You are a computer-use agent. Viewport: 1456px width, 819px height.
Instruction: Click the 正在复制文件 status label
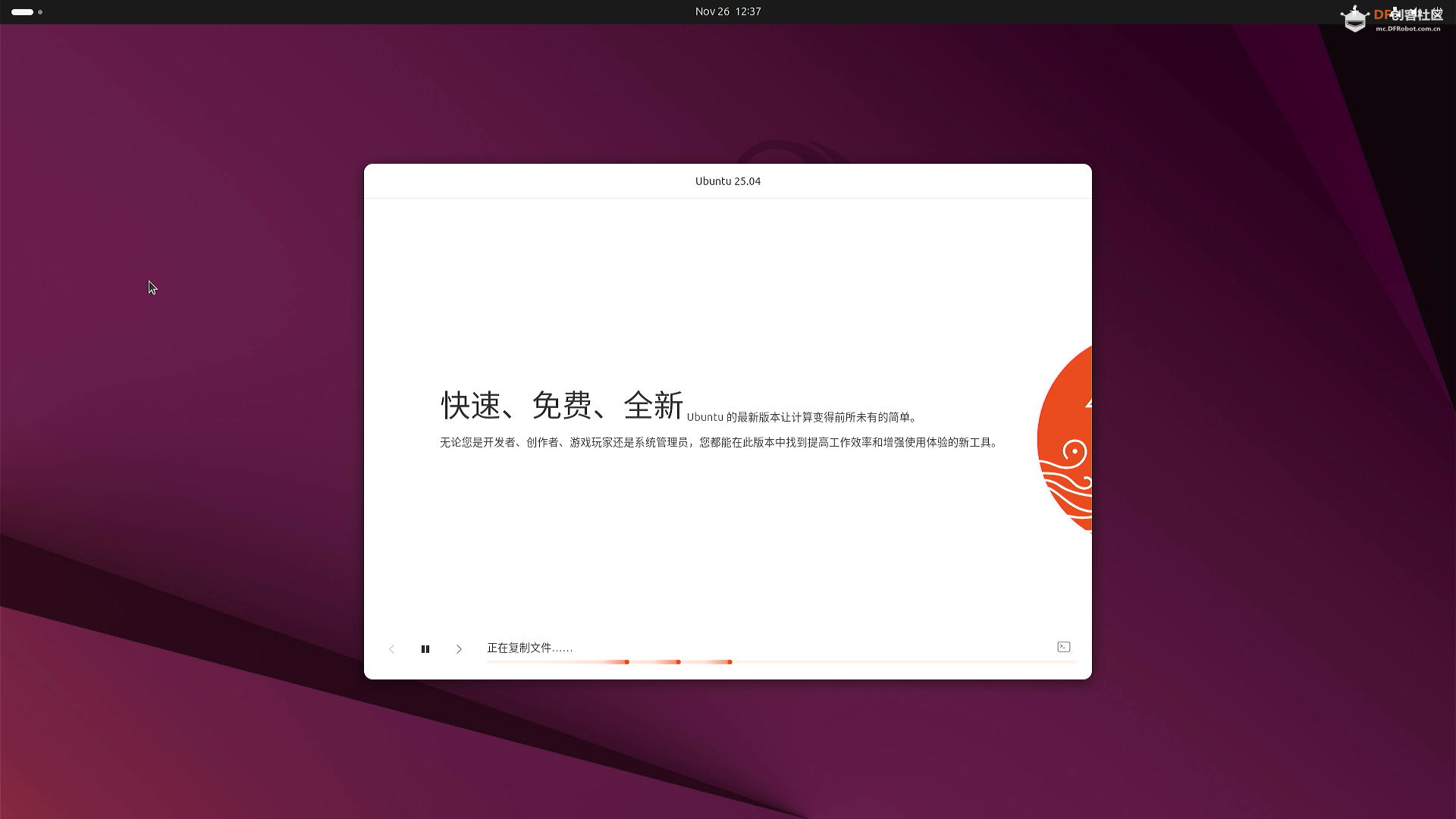[x=529, y=648]
